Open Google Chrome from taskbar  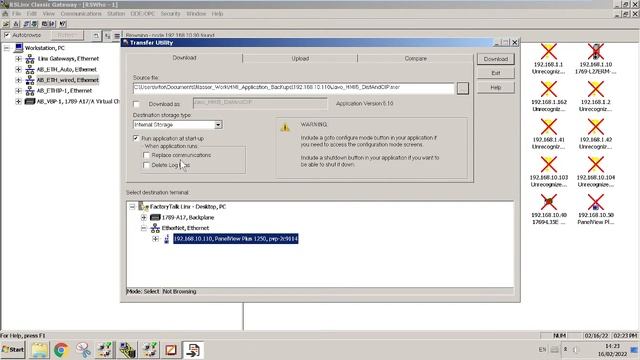pyautogui.click(x=62, y=350)
